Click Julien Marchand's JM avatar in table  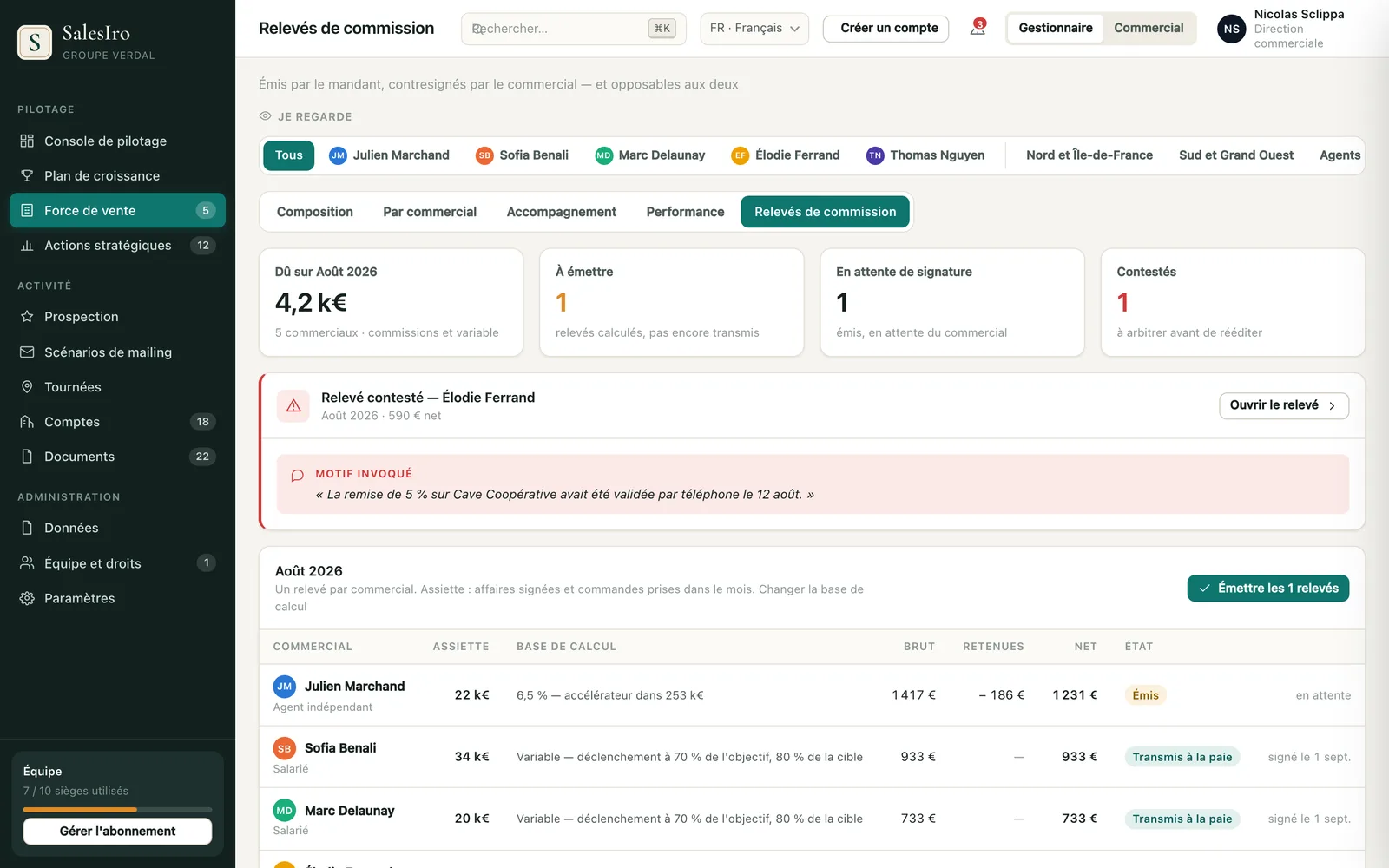coord(285,687)
